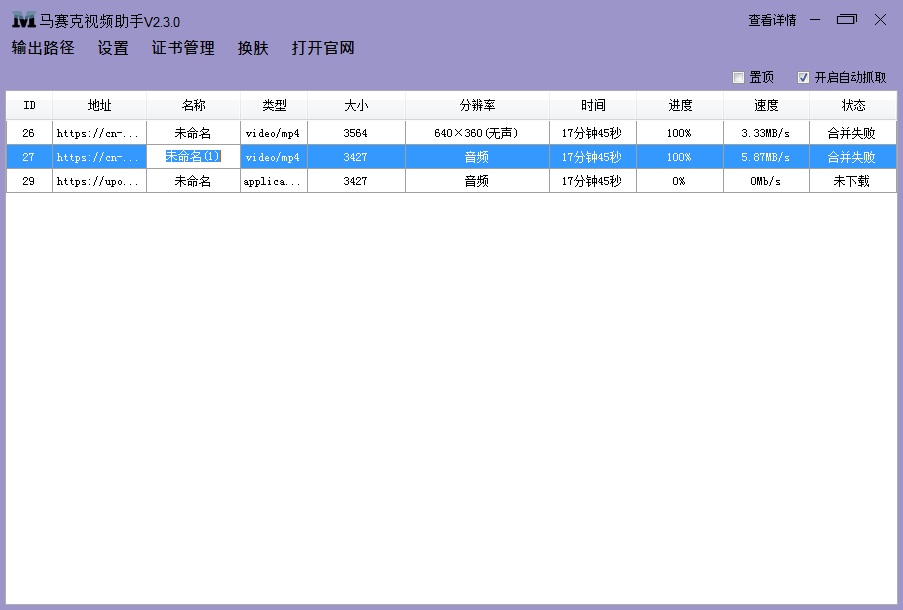903x610 pixels.
Task: Sort by the 分辨率 column header
Action: (x=477, y=105)
